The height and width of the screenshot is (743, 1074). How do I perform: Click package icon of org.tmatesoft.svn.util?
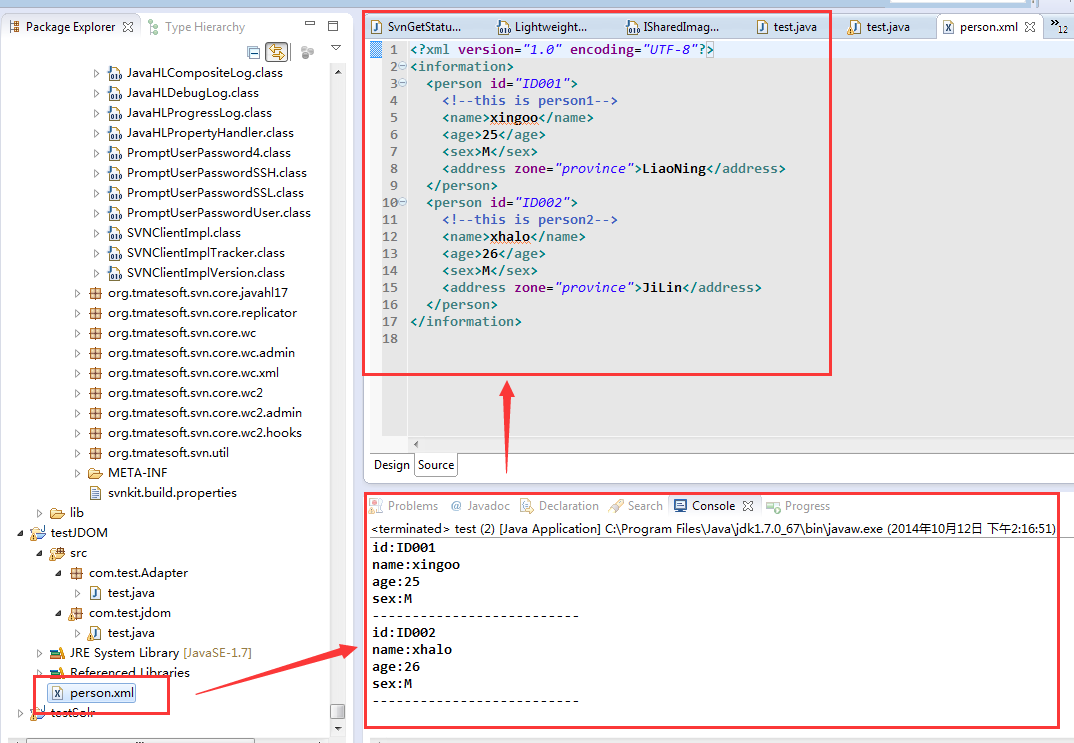click(x=96, y=453)
